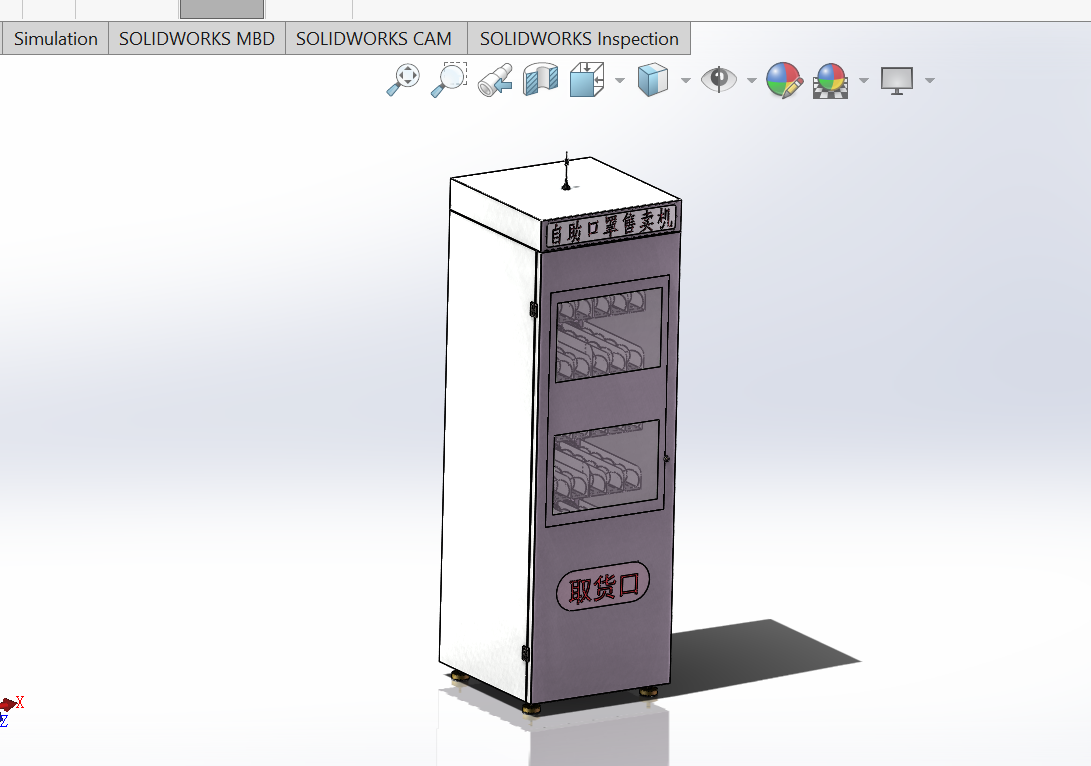The image size is (1091, 766).
Task: Activate Zoom to Area tool
Action: [x=449, y=80]
